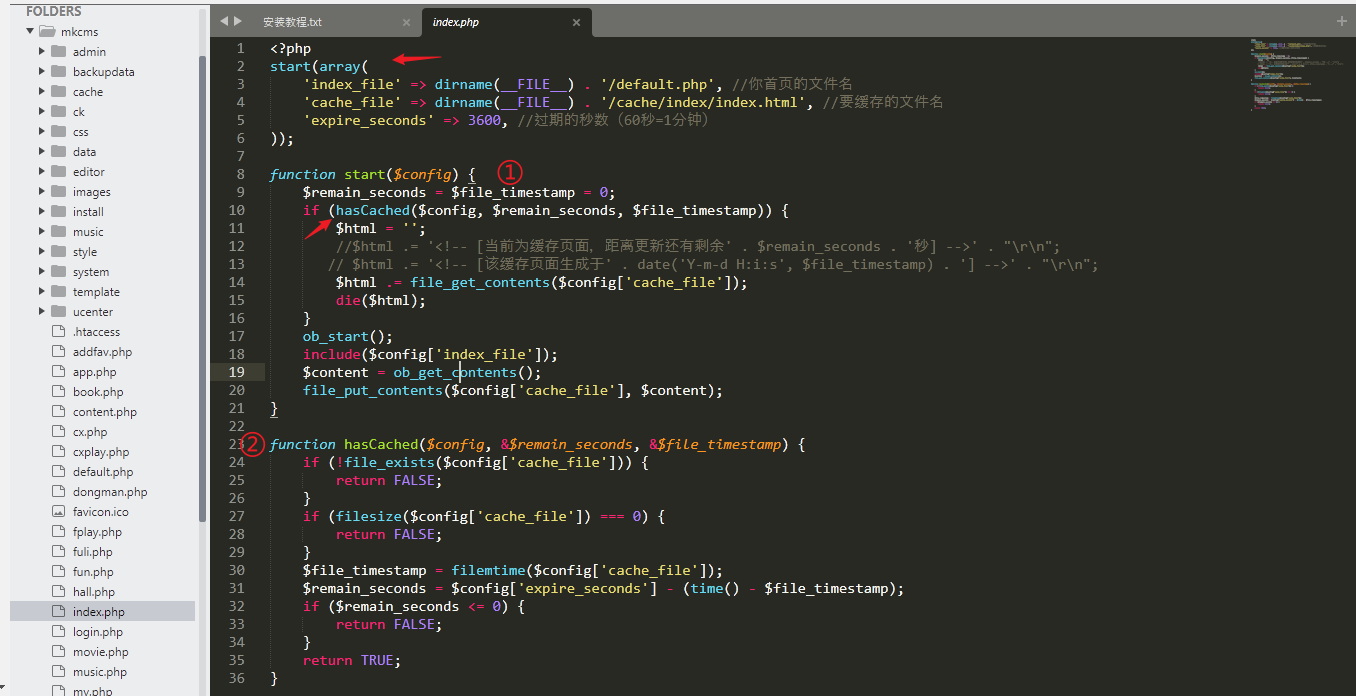
Task: Click the template folder icon
Action: [x=59, y=292]
